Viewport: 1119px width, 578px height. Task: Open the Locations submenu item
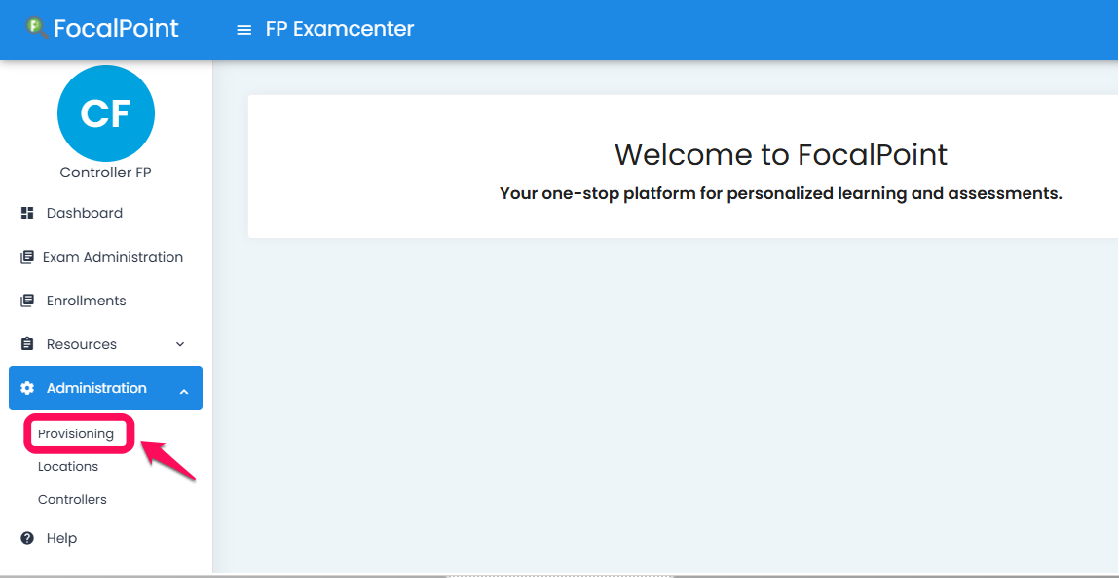pyautogui.click(x=68, y=467)
